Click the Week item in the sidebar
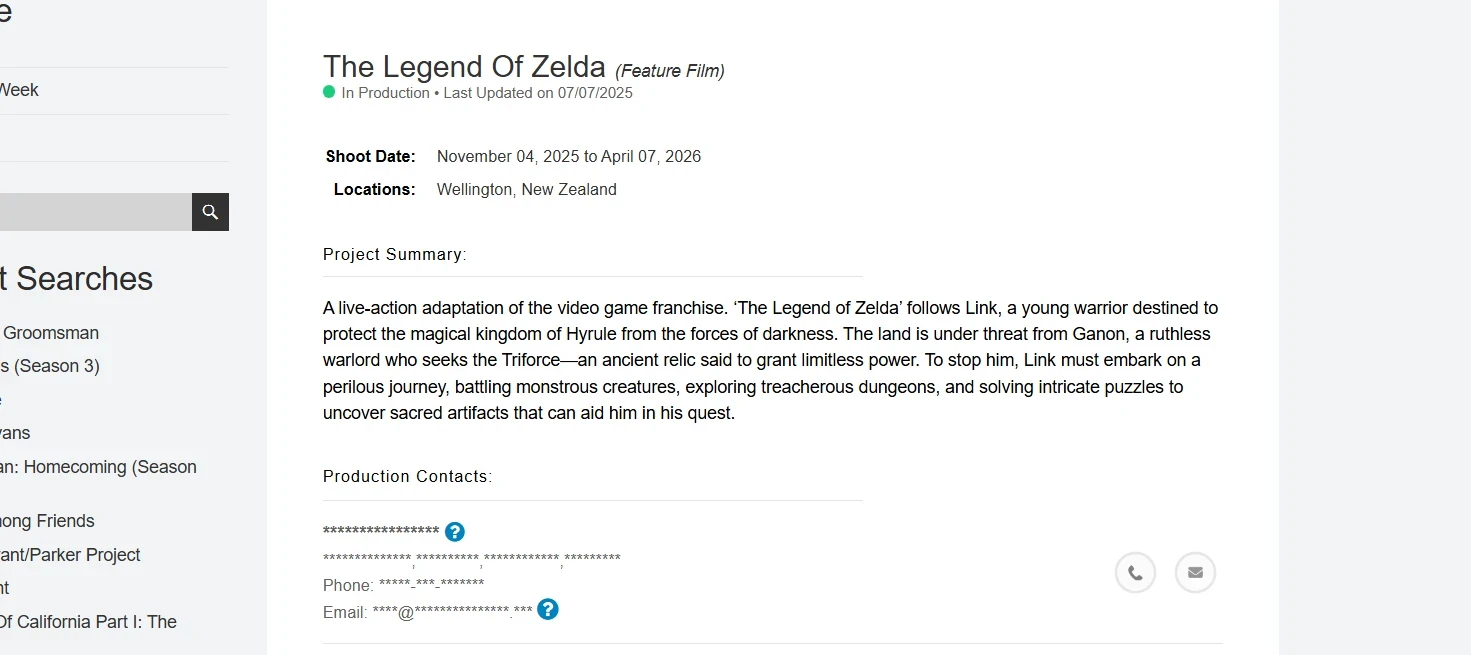Viewport: 1471px width, 655px height. coord(19,90)
